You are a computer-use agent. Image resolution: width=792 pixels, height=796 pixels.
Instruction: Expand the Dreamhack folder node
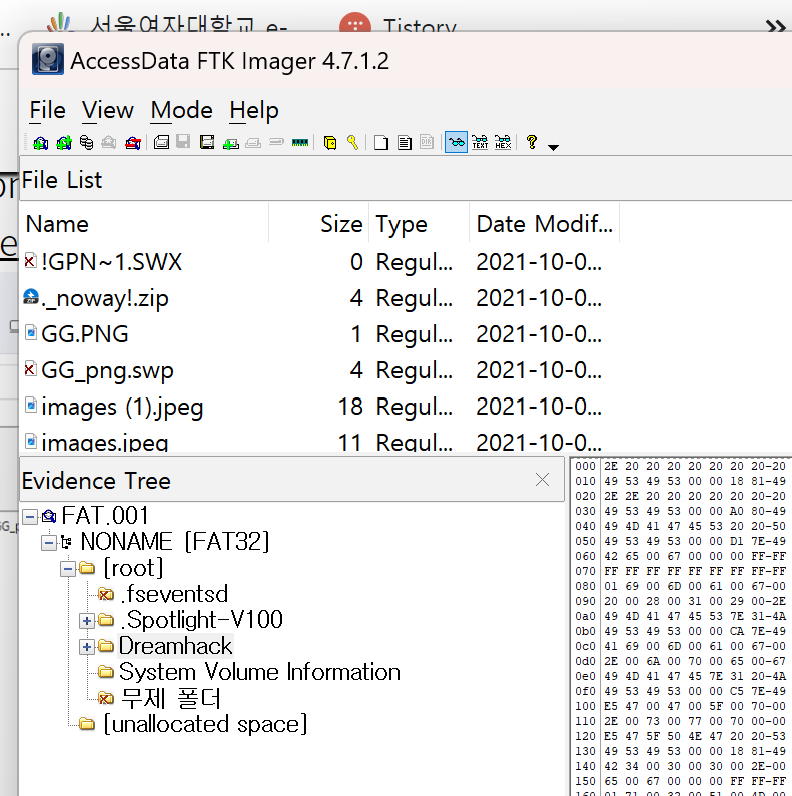[87, 647]
